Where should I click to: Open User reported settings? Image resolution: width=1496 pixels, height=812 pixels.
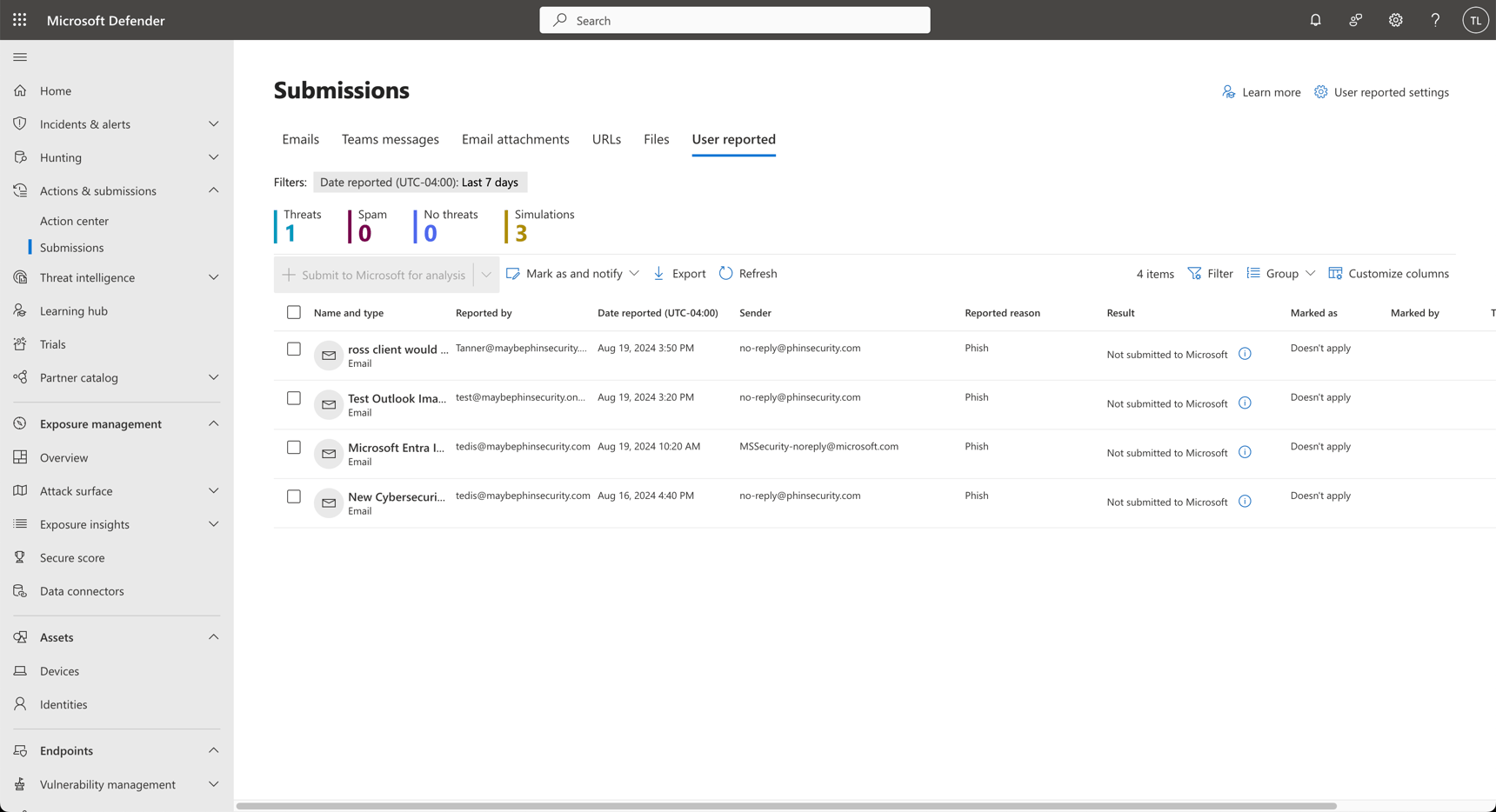[x=1390, y=92]
